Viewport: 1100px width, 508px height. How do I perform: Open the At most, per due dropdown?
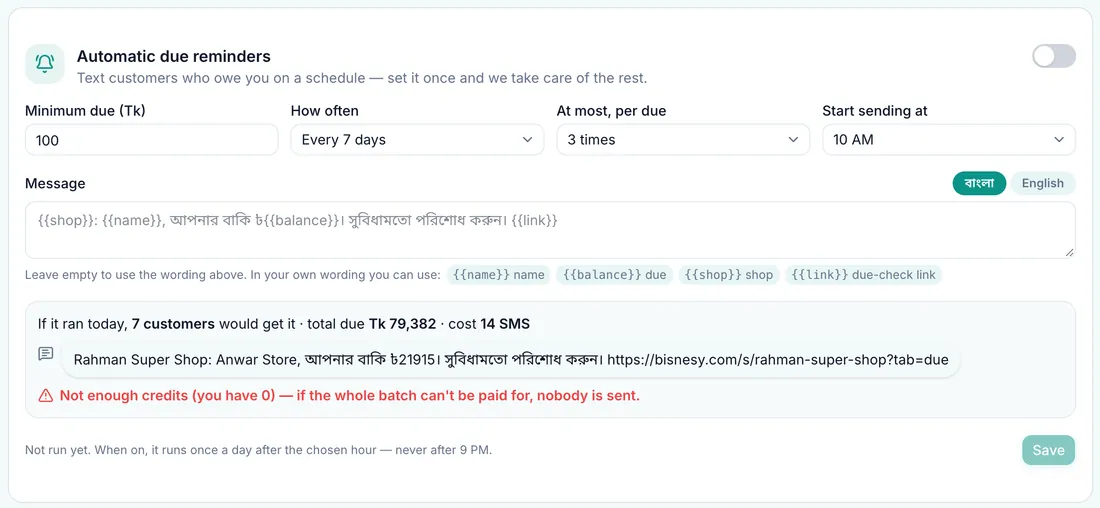coord(683,140)
